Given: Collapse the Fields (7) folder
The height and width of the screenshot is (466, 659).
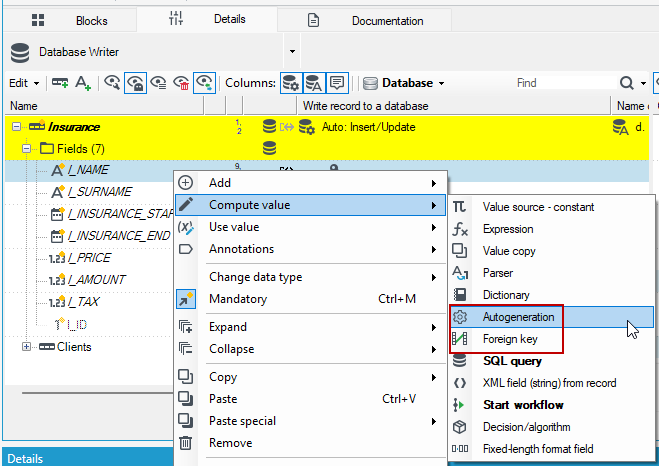Looking at the screenshot, I should pyautogui.click(x=26, y=149).
